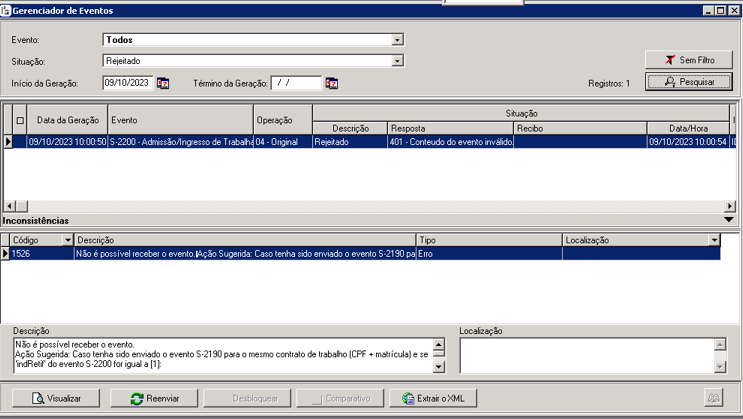
Task: Extract the XML with Extrair o XML
Action: (x=433, y=398)
